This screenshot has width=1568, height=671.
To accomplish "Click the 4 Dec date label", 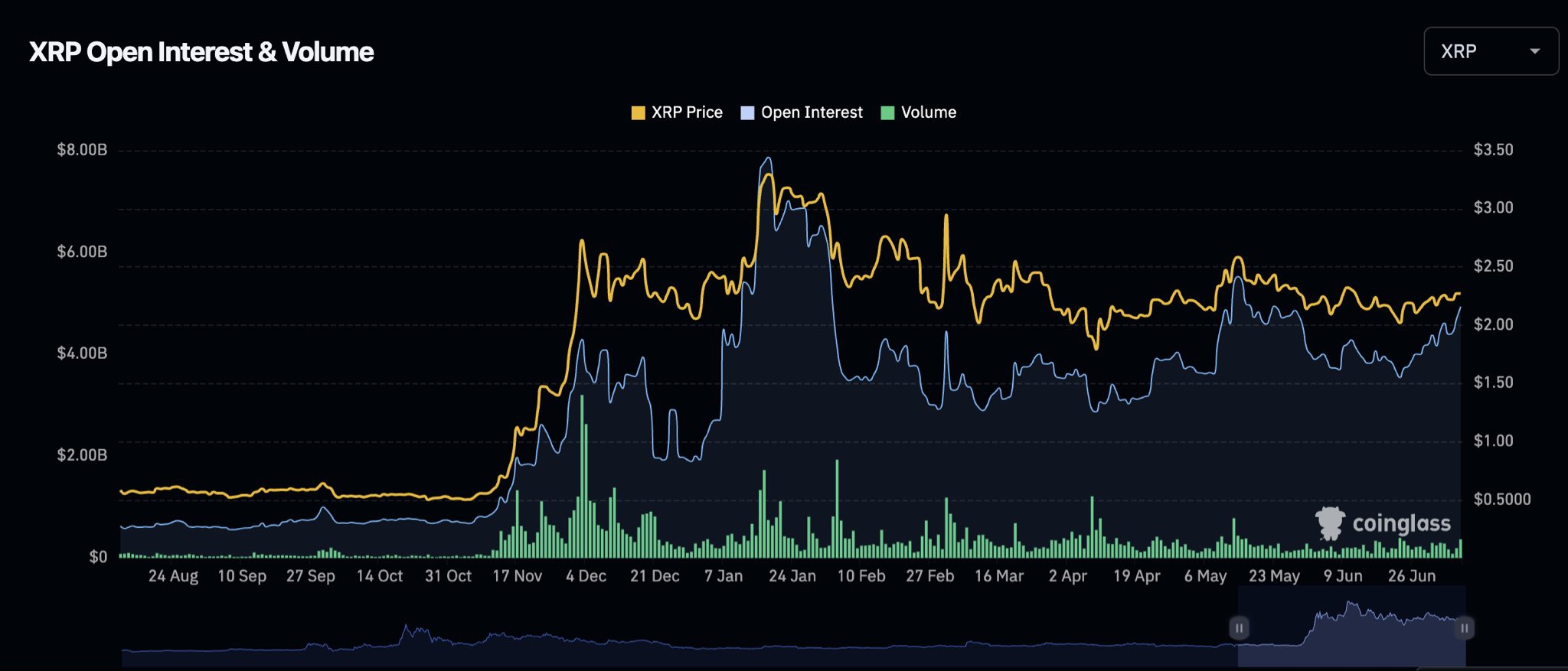I will pos(586,576).
